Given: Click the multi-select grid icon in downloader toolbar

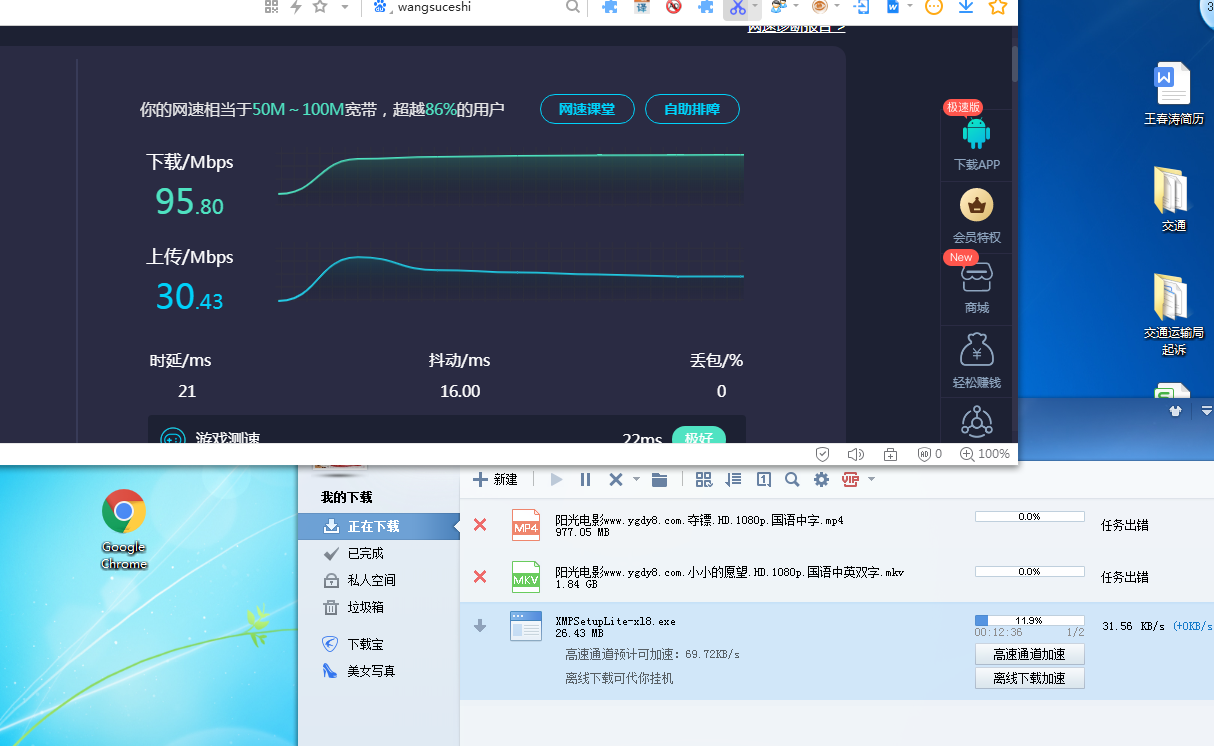Looking at the screenshot, I should [704, 480].
